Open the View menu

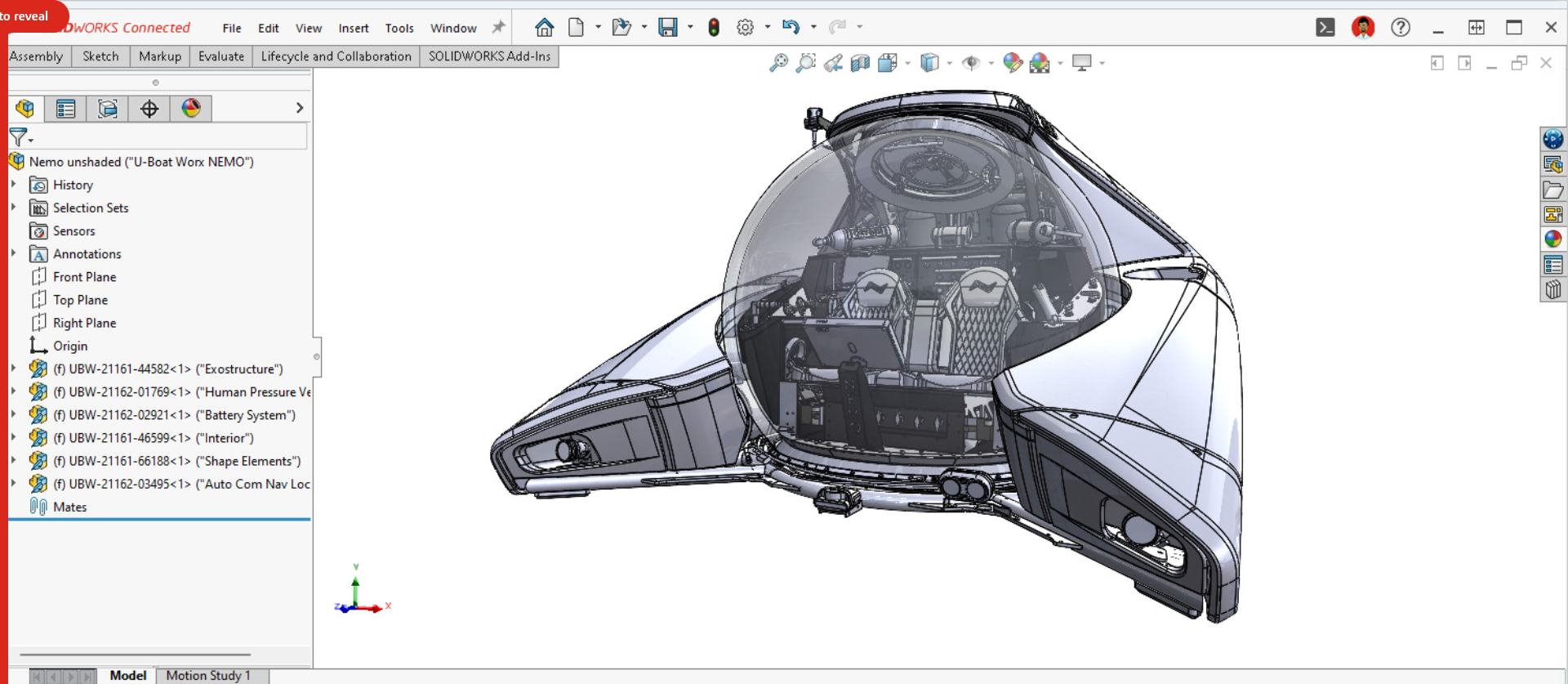tap(309, 28)
